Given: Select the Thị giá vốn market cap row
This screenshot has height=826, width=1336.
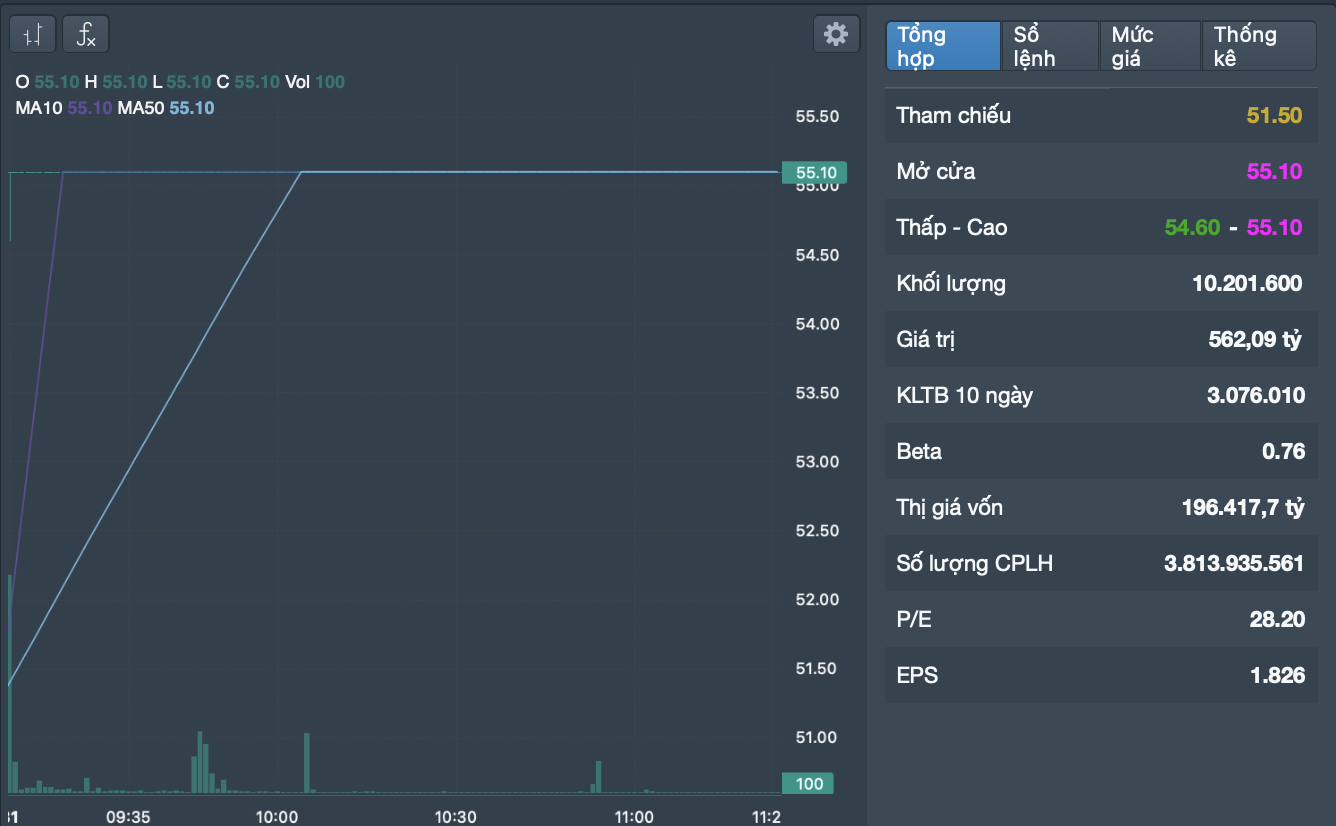Looking at the screenshot, I should click(1100, 508).
